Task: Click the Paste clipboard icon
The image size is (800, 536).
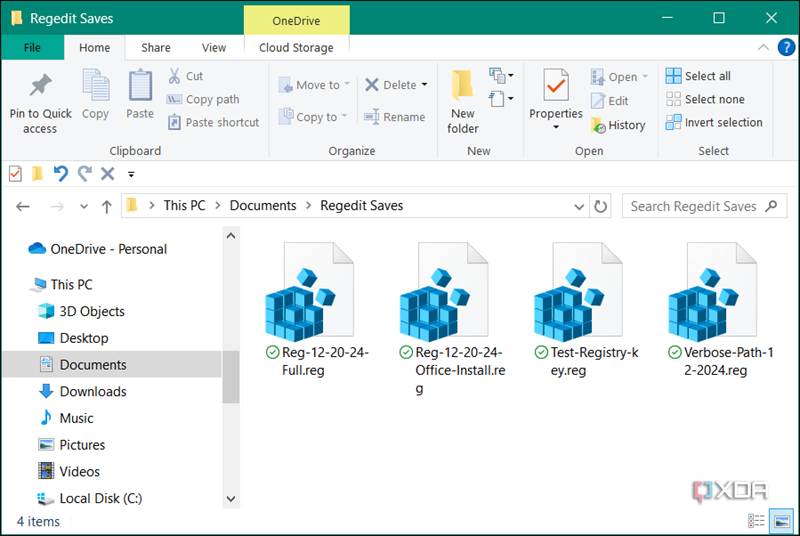Action: 140,88
